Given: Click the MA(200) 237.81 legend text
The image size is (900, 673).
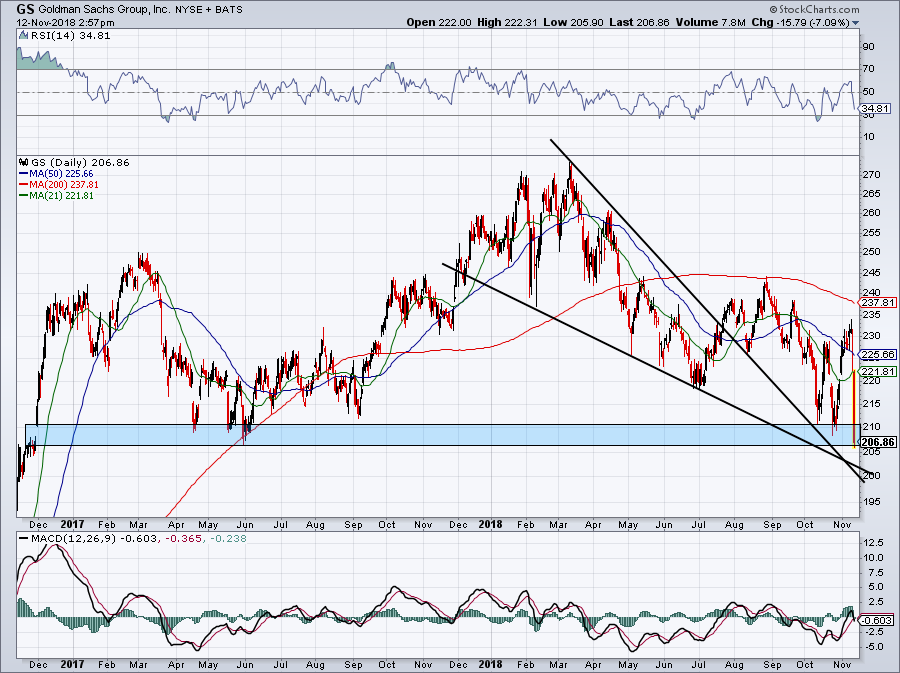Looking at the screenshot, I should pyautogui.click(x=64, y=185).
